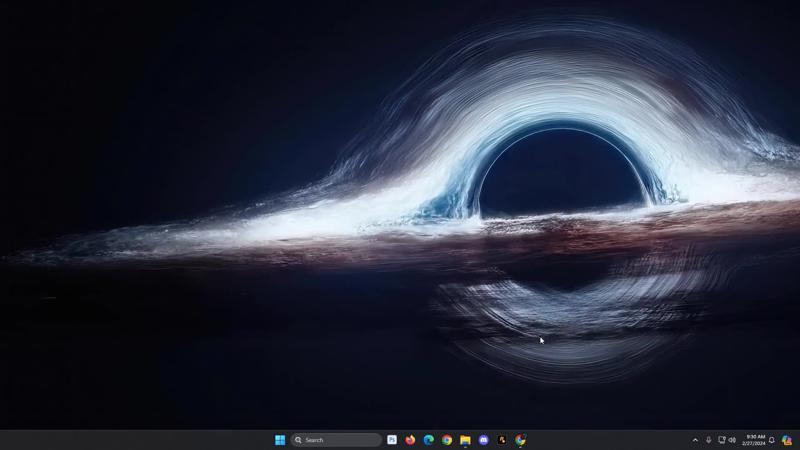
Task: Open the orange-and-black app icon after Discord
Action: (502, 440)
